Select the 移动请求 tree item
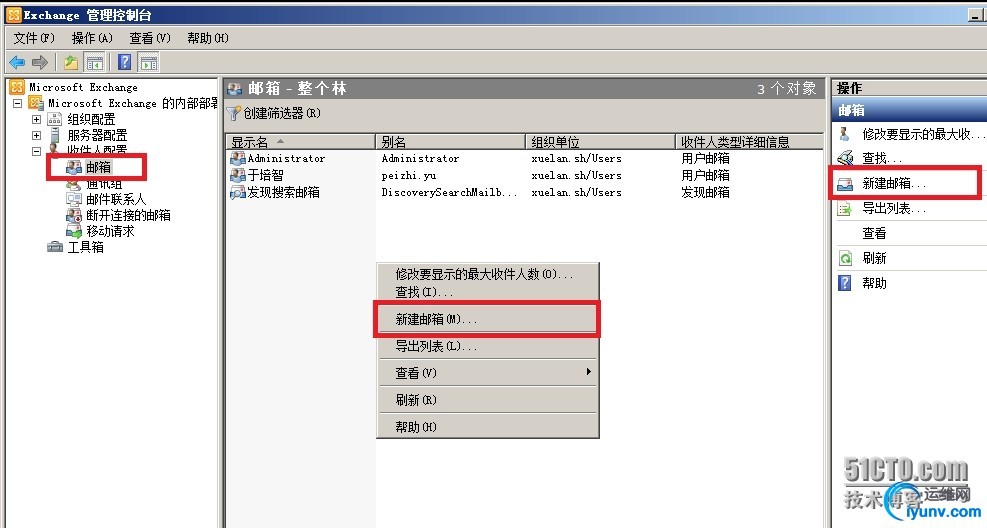The width and height of the screenshot is (987, 528). click(x=110, y=231)
